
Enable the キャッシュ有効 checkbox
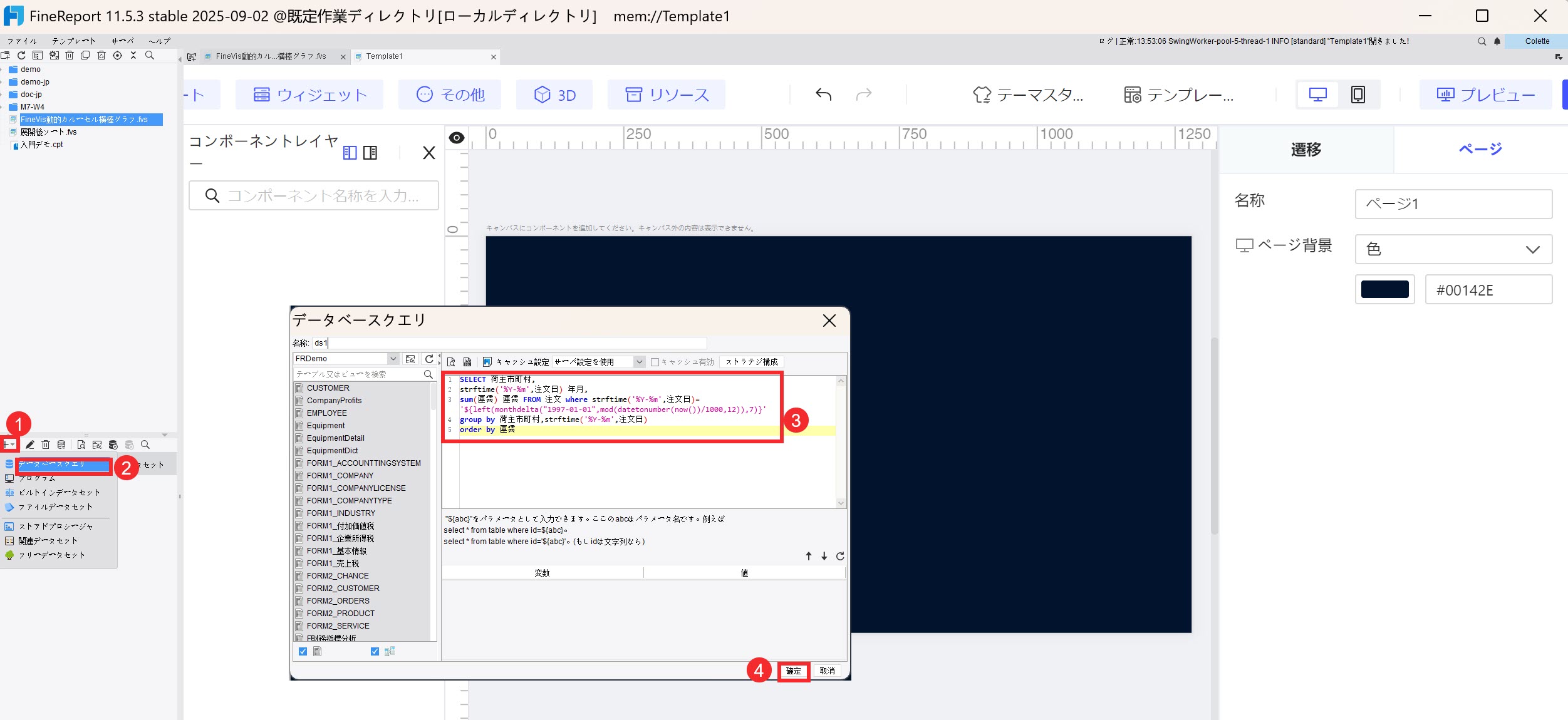click(655, 362)
